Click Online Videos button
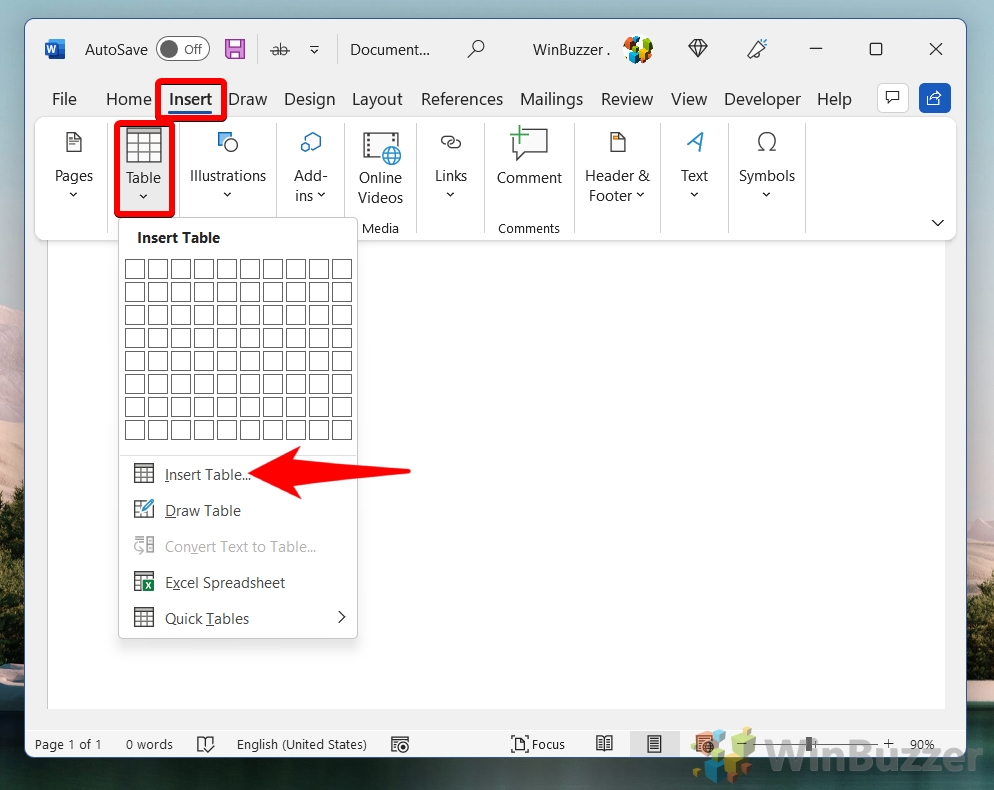The image size is (994, 790). pos(380,168)
